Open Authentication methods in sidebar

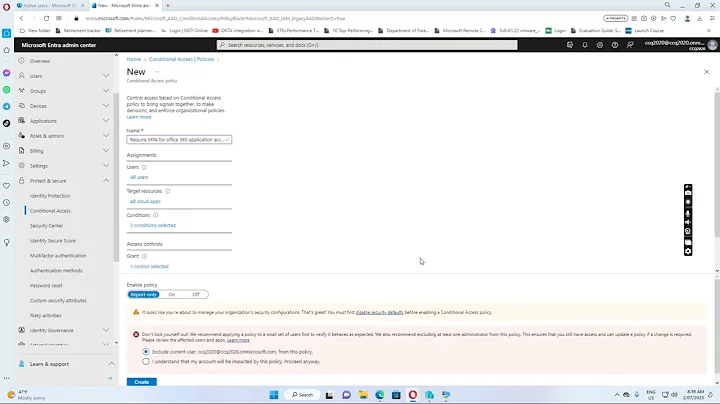56,271
